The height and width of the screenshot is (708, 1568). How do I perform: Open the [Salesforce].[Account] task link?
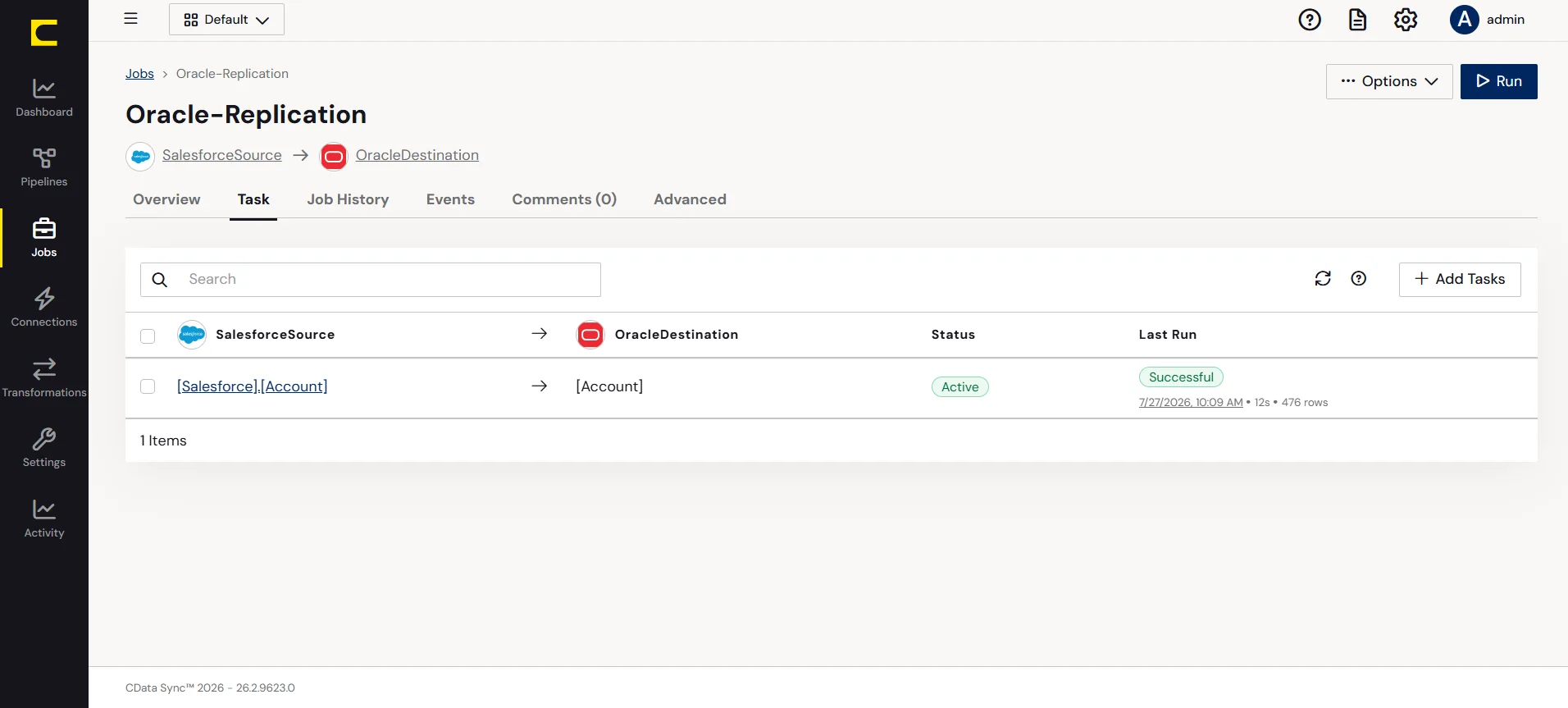click(x=253, y=386)
